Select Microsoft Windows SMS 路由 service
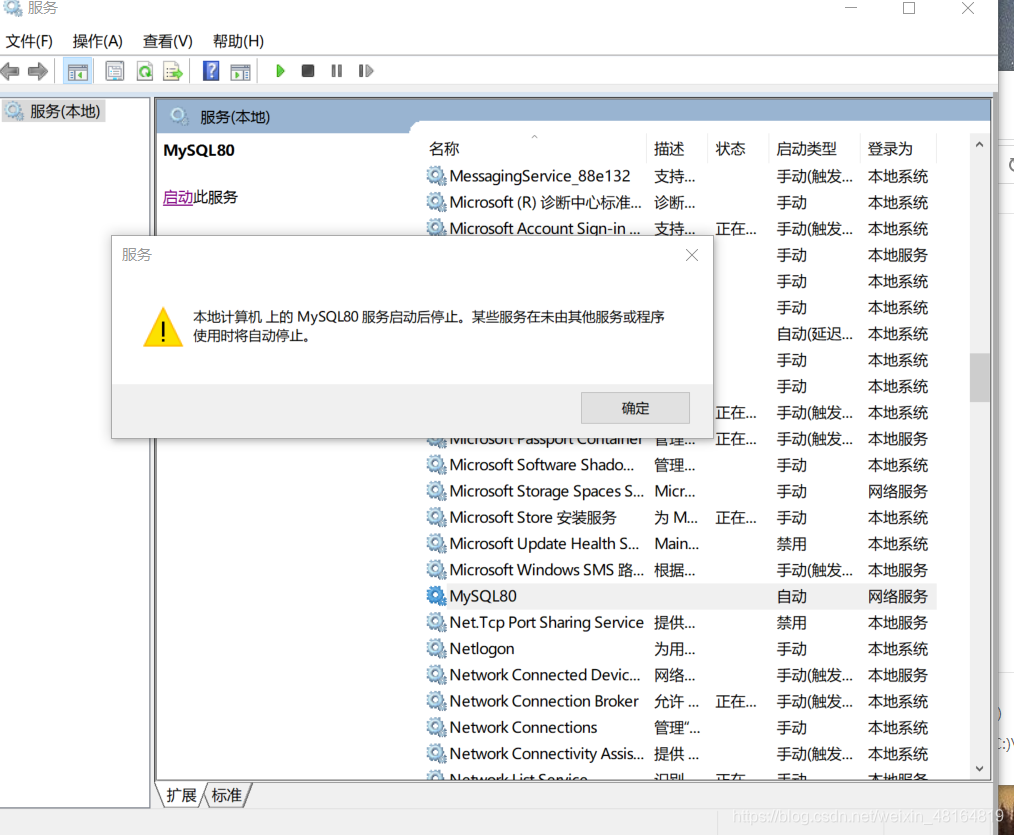Image resolution: width=1014 pixels, height=835 pixels. point(680,570)
